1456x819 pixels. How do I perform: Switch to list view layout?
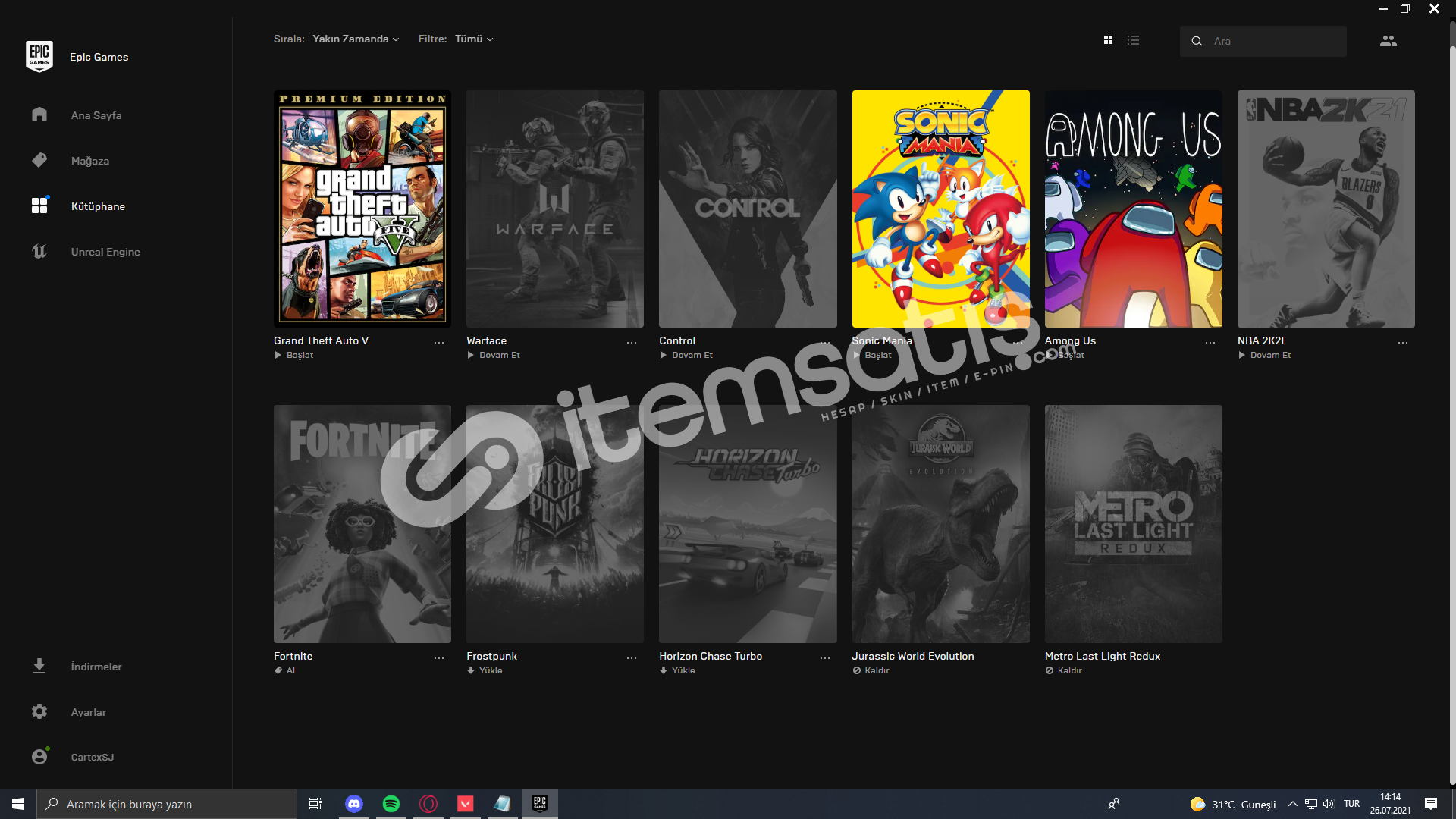coord(1133,40)
